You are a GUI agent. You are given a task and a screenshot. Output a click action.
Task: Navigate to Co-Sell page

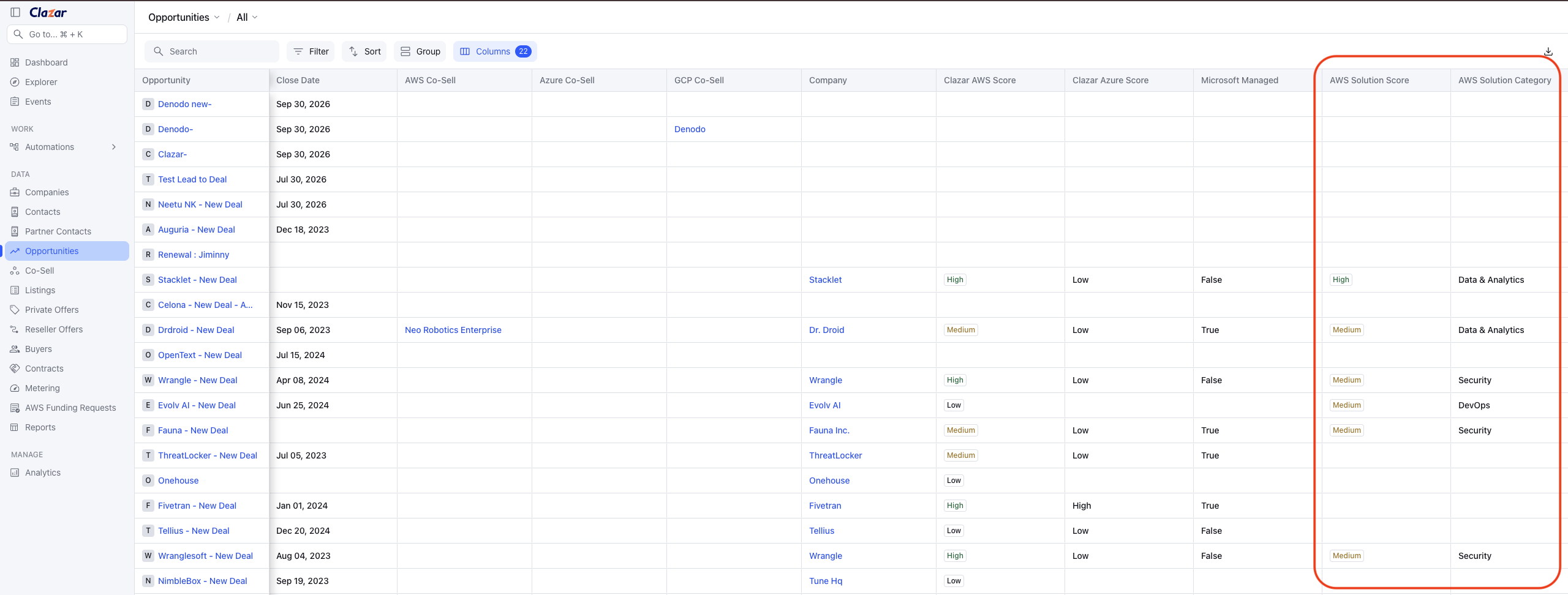(39, 271)
